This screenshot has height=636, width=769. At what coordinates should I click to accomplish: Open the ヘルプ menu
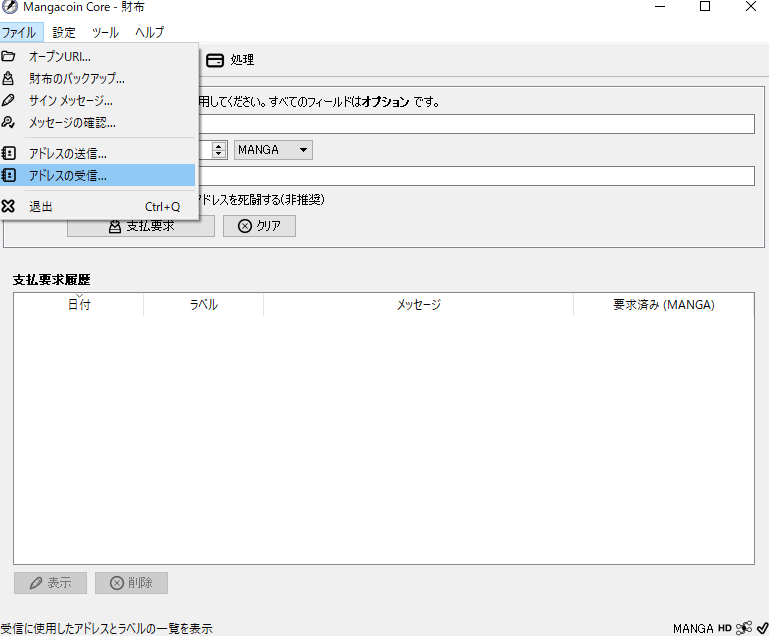click(150, 32)
